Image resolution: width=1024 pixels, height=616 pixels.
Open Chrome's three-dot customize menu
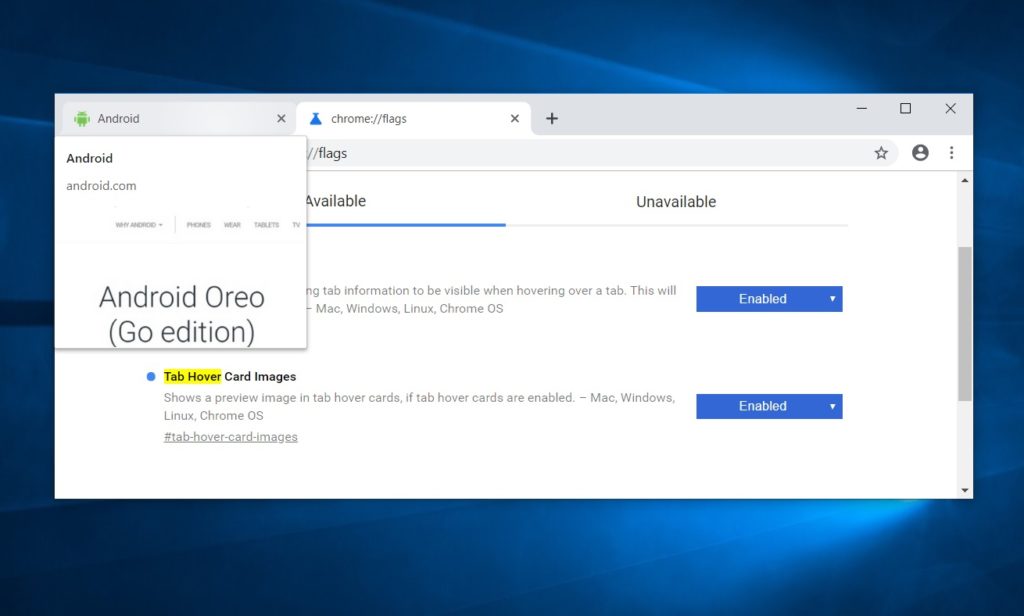pos(952,153)
